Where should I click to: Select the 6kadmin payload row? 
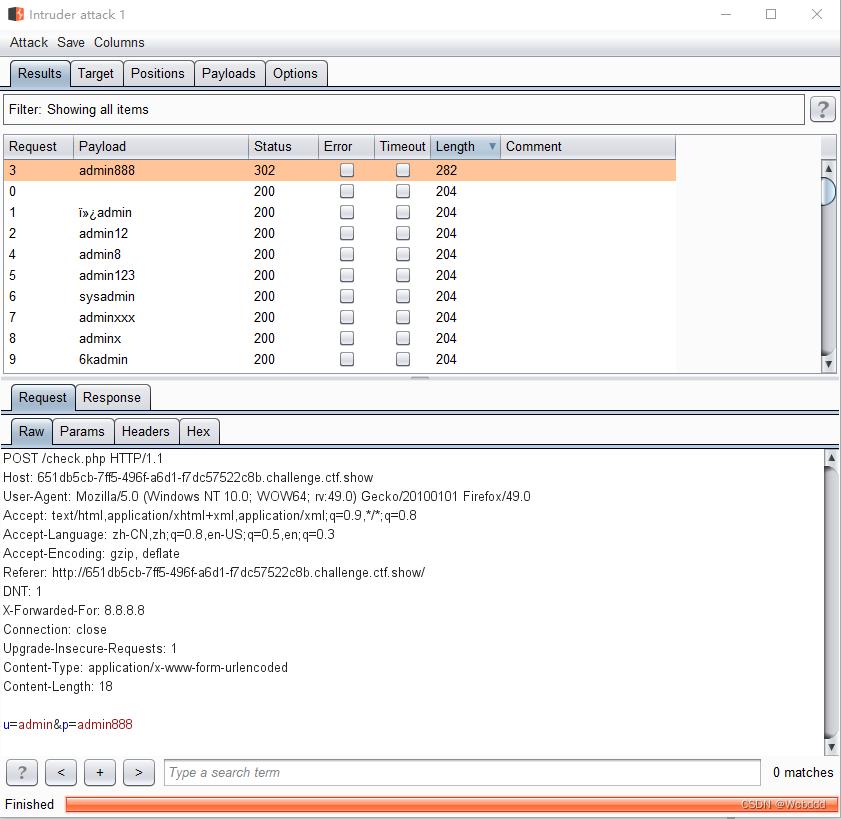340,359
